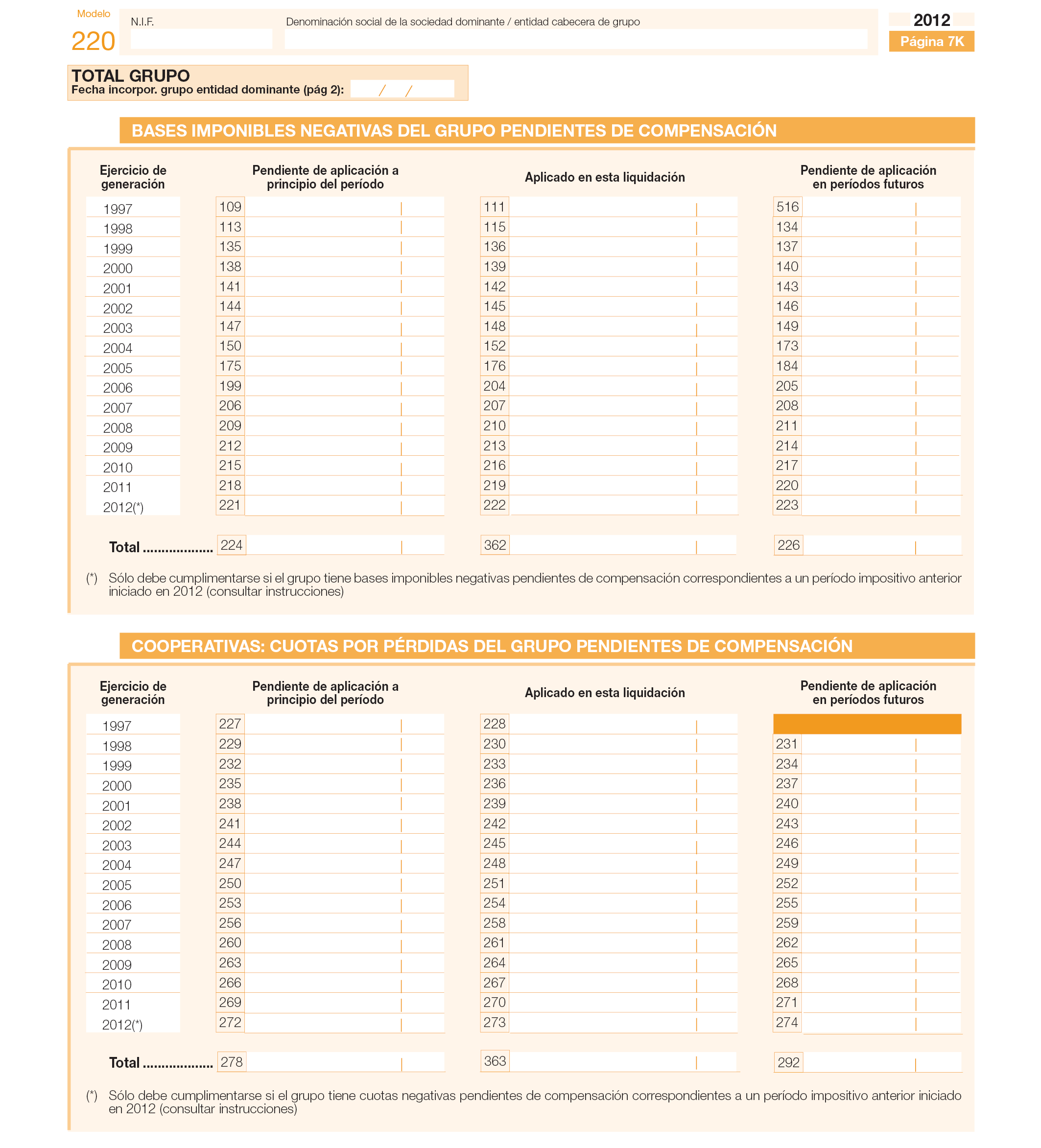The width and height of the screenshot is (1041, 1148).
Task: Click field 140 for year 2000
Action: click(x=881, y=267)
